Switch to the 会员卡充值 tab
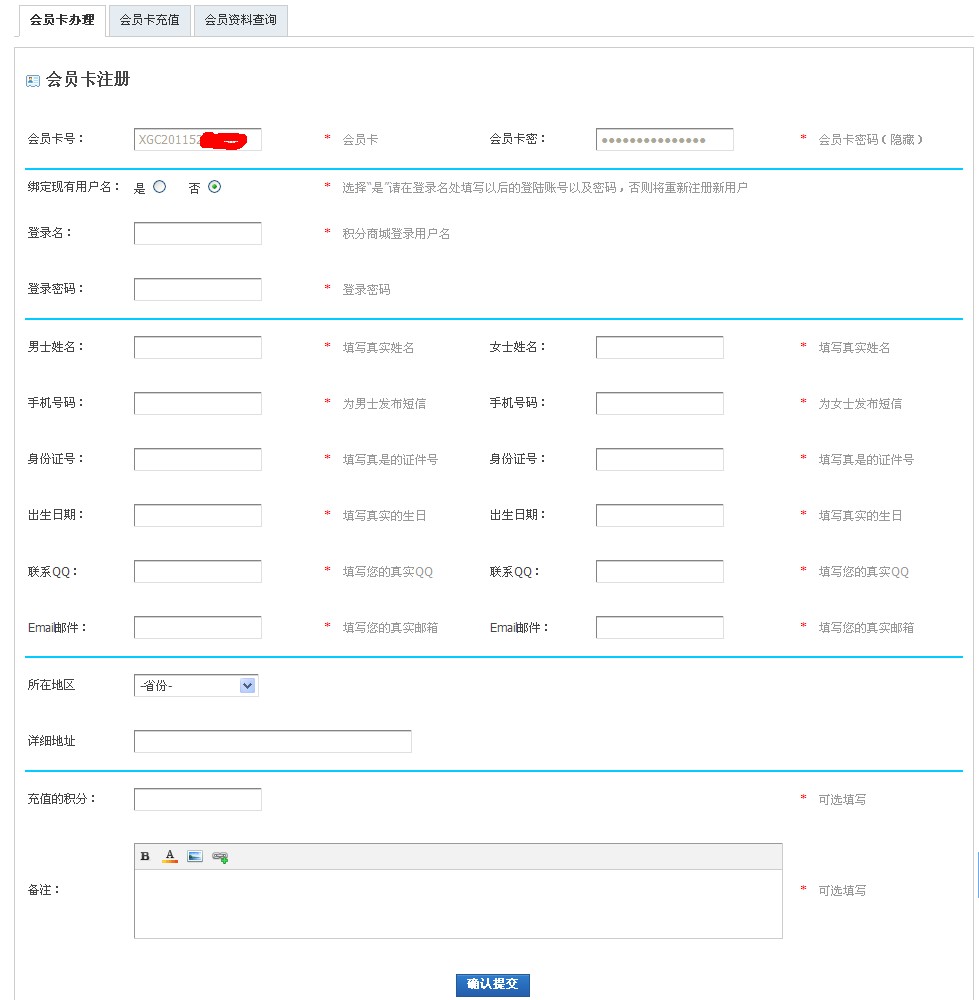979x1000 pixels. [148, 20]
